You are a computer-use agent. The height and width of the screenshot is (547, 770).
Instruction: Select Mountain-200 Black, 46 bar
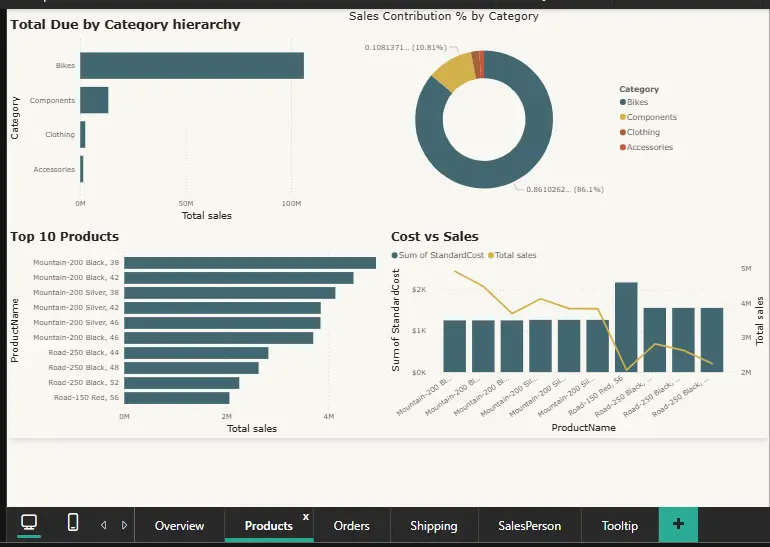pos(219,338)
